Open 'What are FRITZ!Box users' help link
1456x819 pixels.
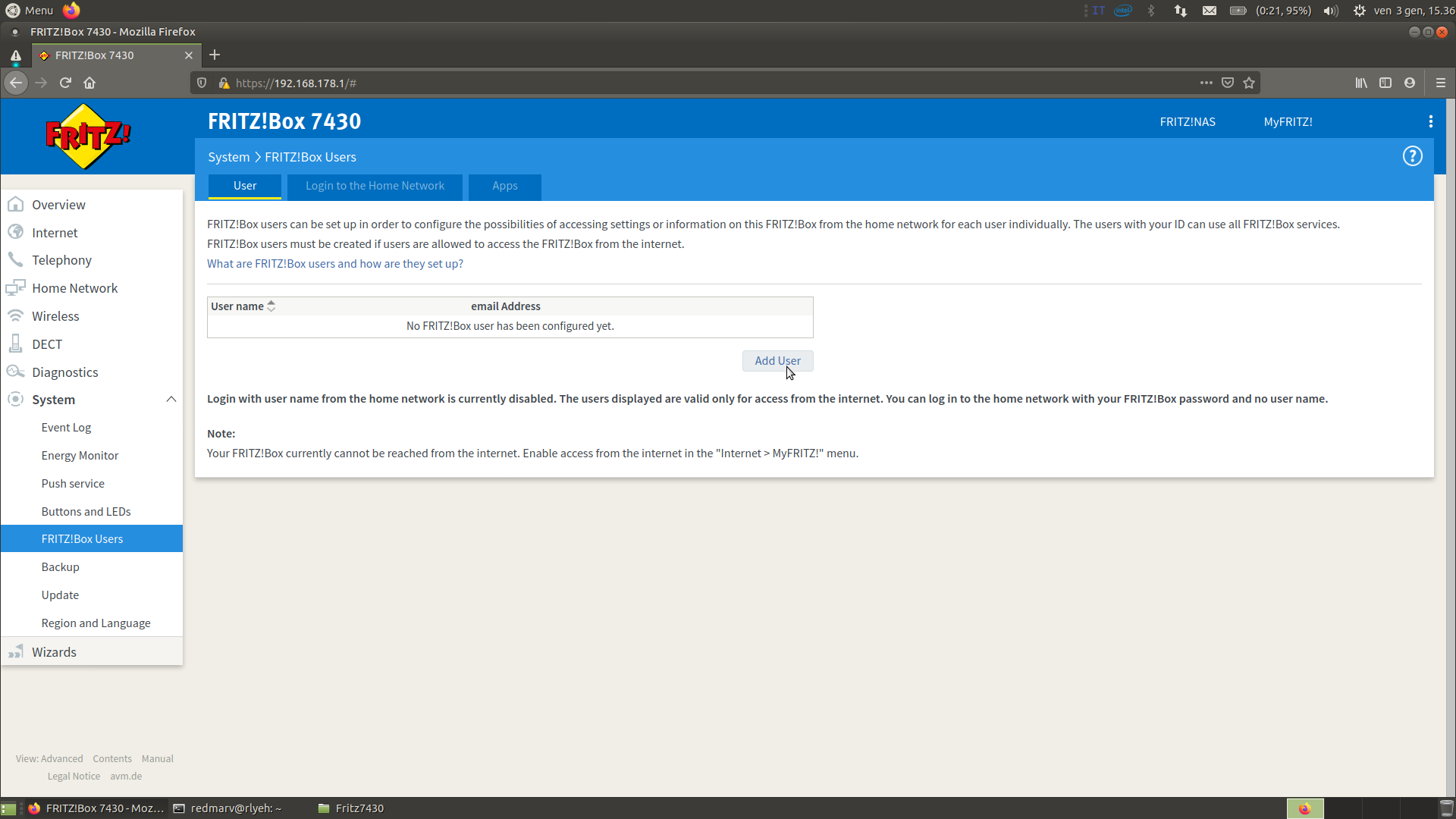click(x=334, y=264)
